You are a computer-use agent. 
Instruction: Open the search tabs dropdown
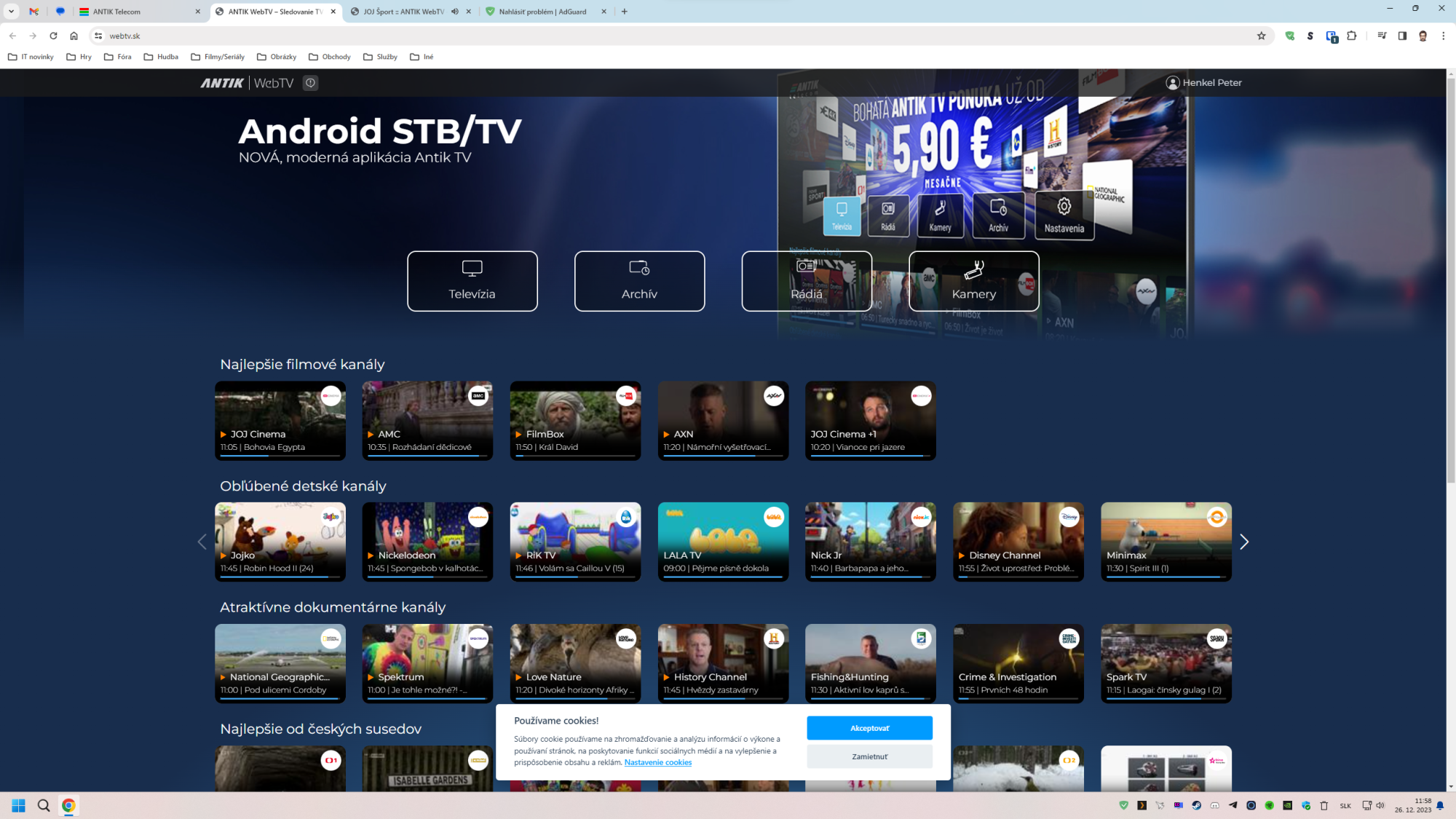(x=10, y=11)
